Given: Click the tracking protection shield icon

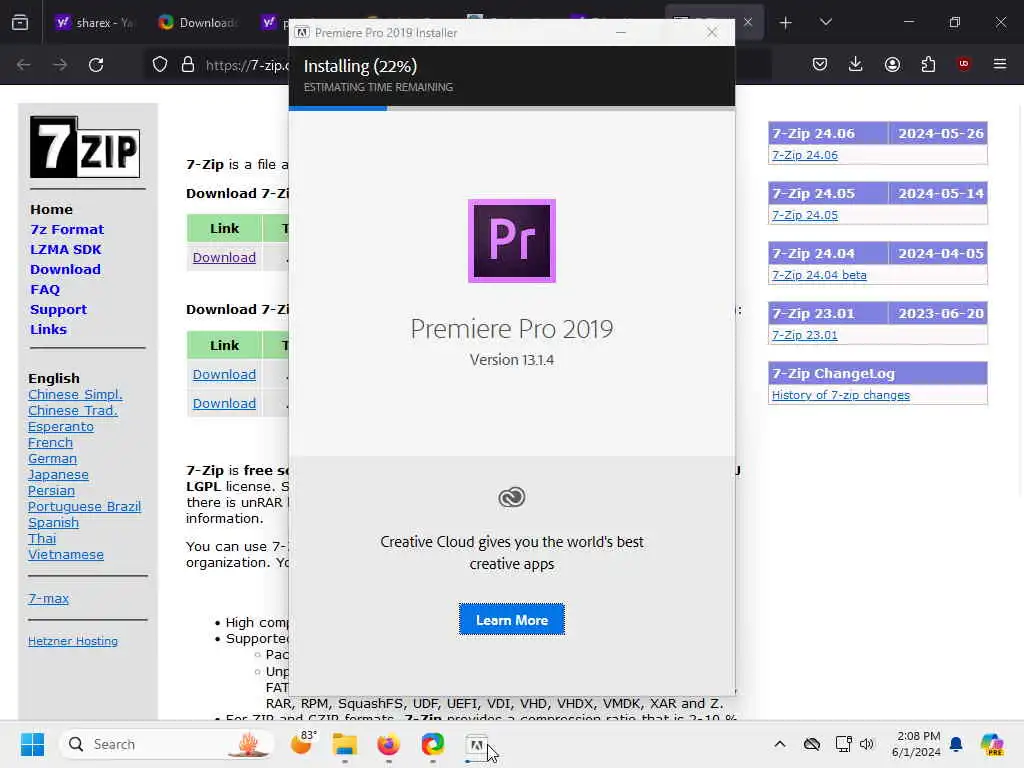Looking at the screenshot, I should tap(160, 65).
